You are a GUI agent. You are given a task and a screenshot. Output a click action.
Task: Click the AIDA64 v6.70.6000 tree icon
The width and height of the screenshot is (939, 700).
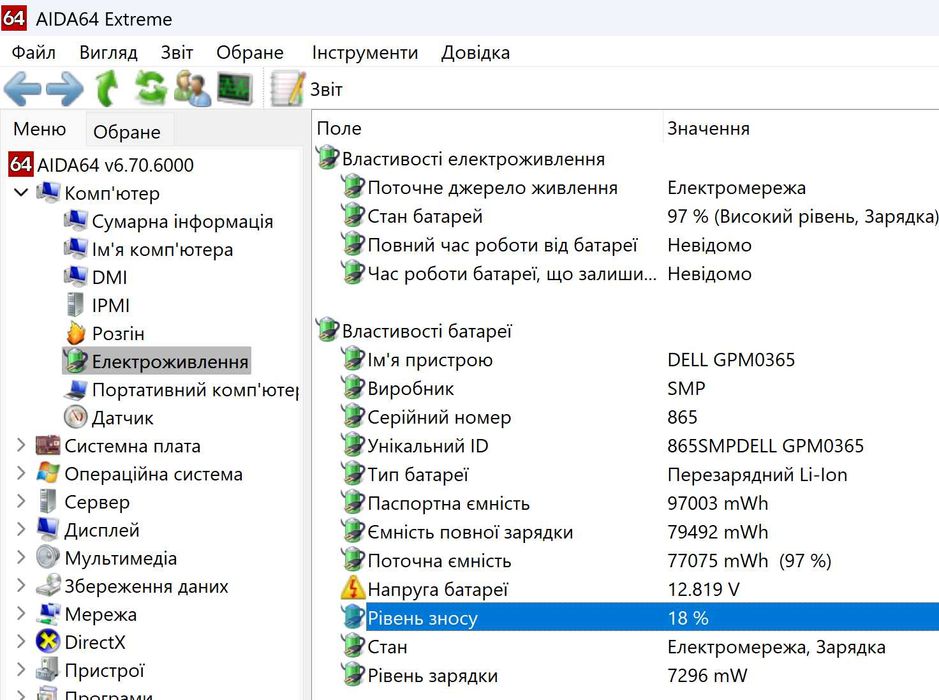pyautogui.click(x=20, y=165)
